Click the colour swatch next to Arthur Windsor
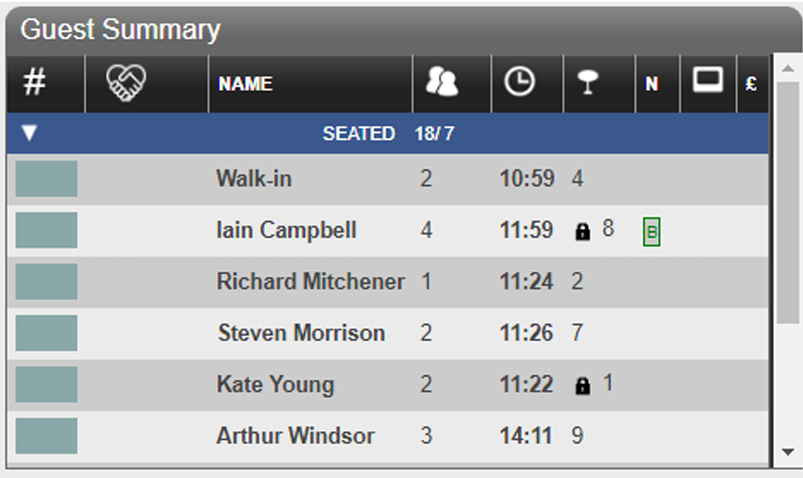Screen dimensions: 803x478 [46, 436]
